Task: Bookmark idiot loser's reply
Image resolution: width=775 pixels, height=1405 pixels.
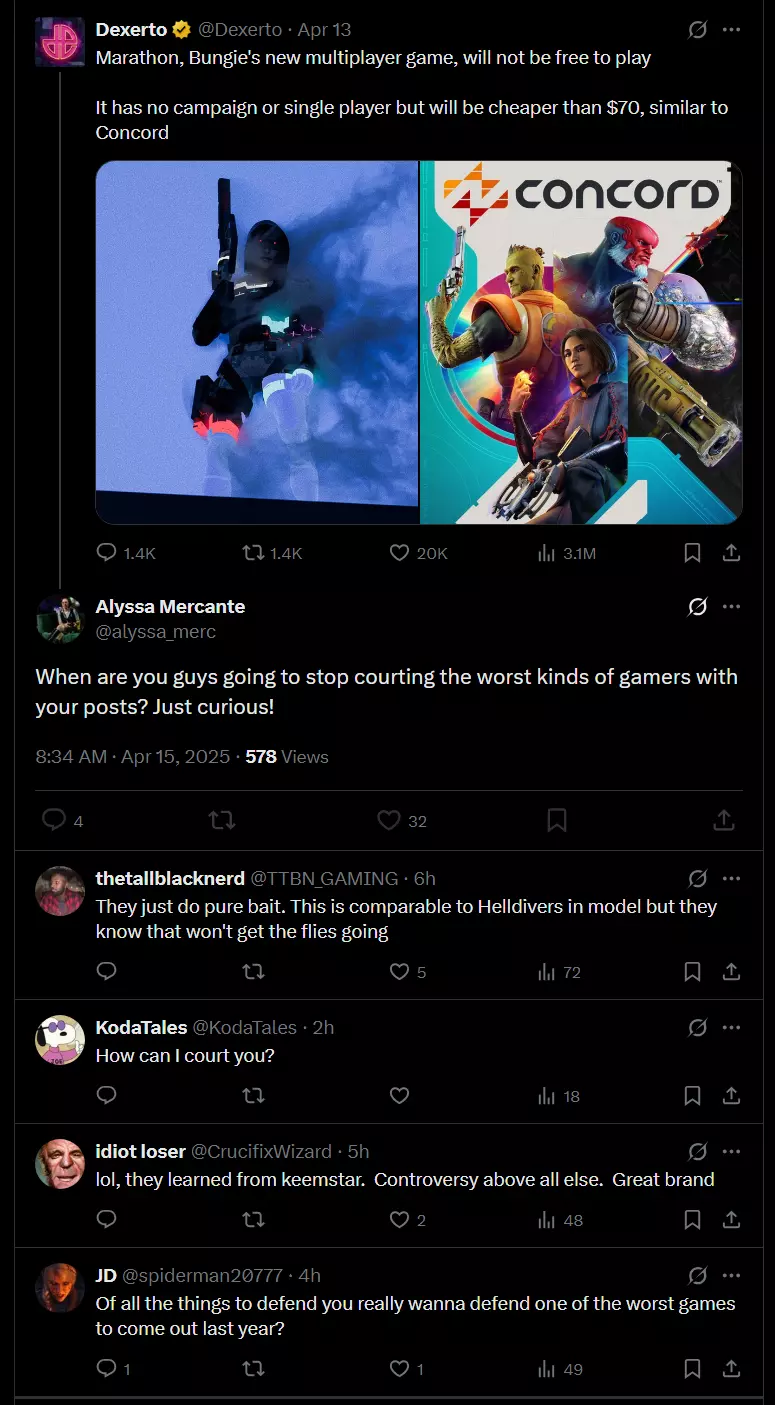Action: coord(692,1220)
